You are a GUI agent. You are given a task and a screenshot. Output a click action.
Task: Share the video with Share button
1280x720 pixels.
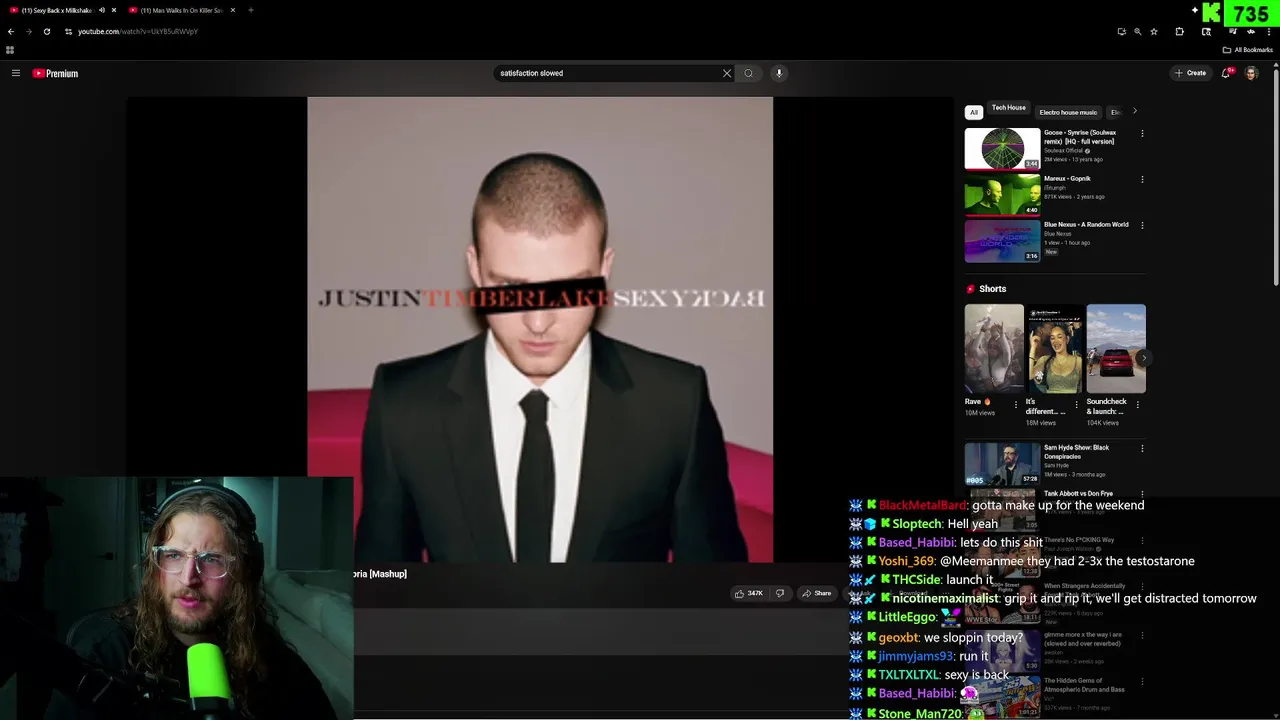[x=817, y=593]
